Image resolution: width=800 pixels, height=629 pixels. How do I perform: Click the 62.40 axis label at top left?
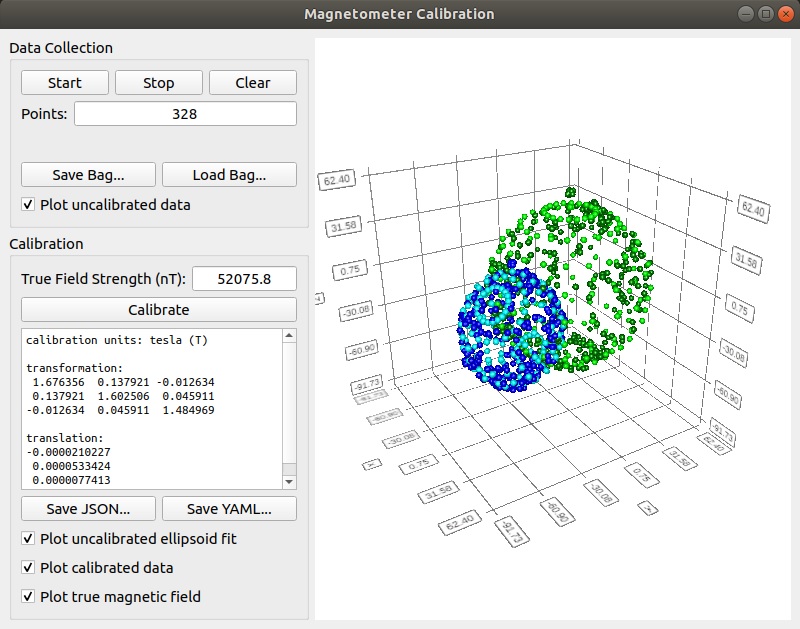tap(337, 180)
